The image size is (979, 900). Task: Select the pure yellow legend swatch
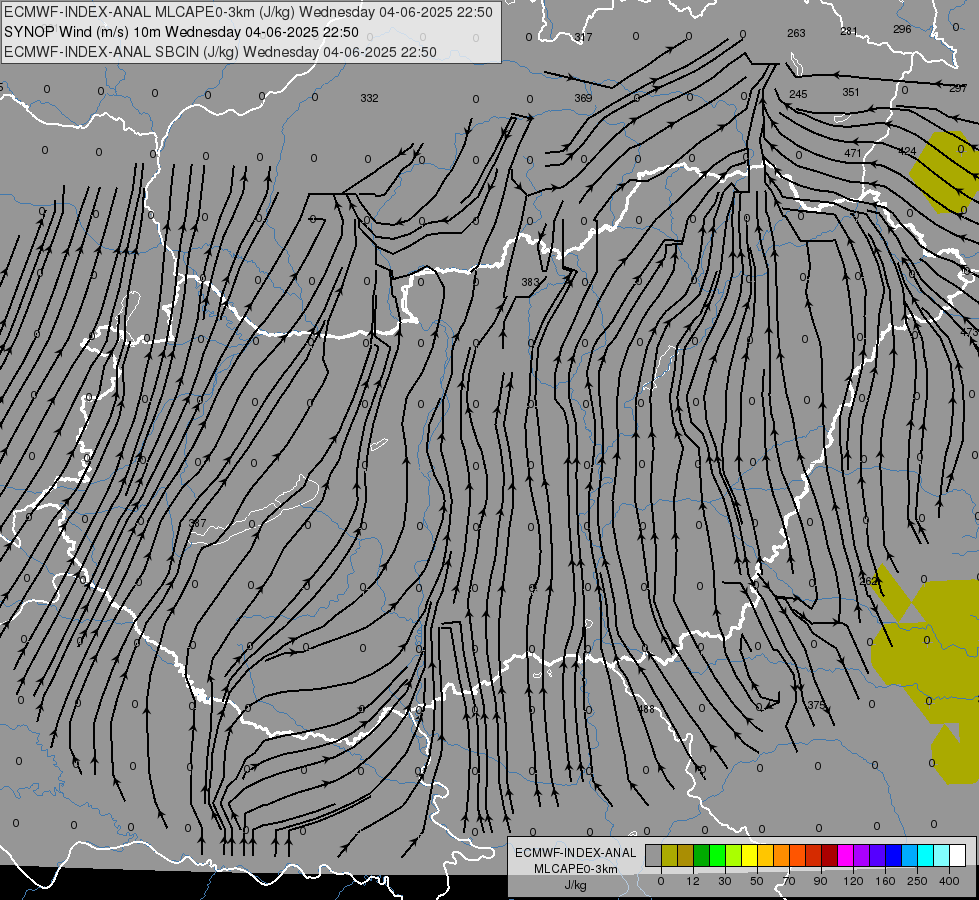[749, 856]
